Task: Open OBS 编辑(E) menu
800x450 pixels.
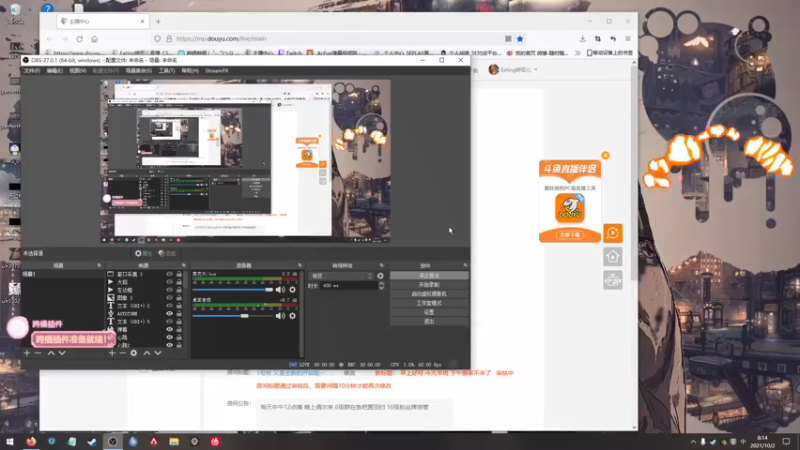Action: tap(55, 70)
